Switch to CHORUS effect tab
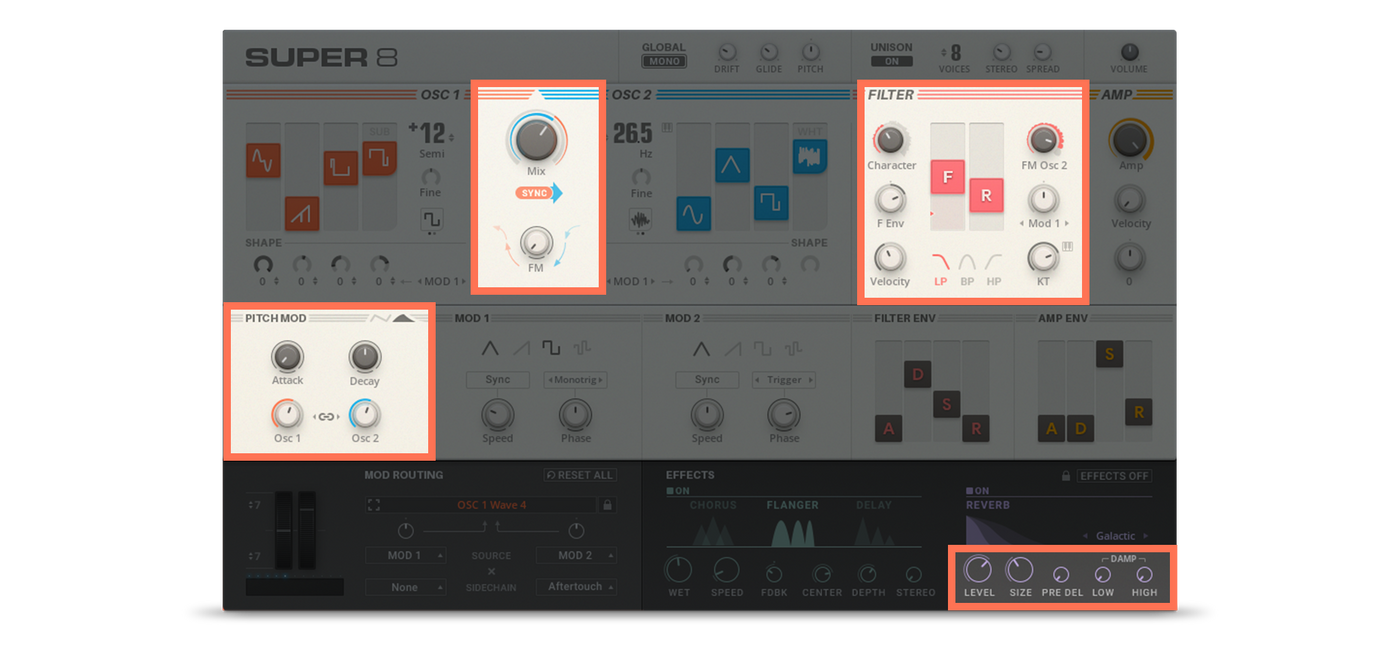 (x=713, y=505)
